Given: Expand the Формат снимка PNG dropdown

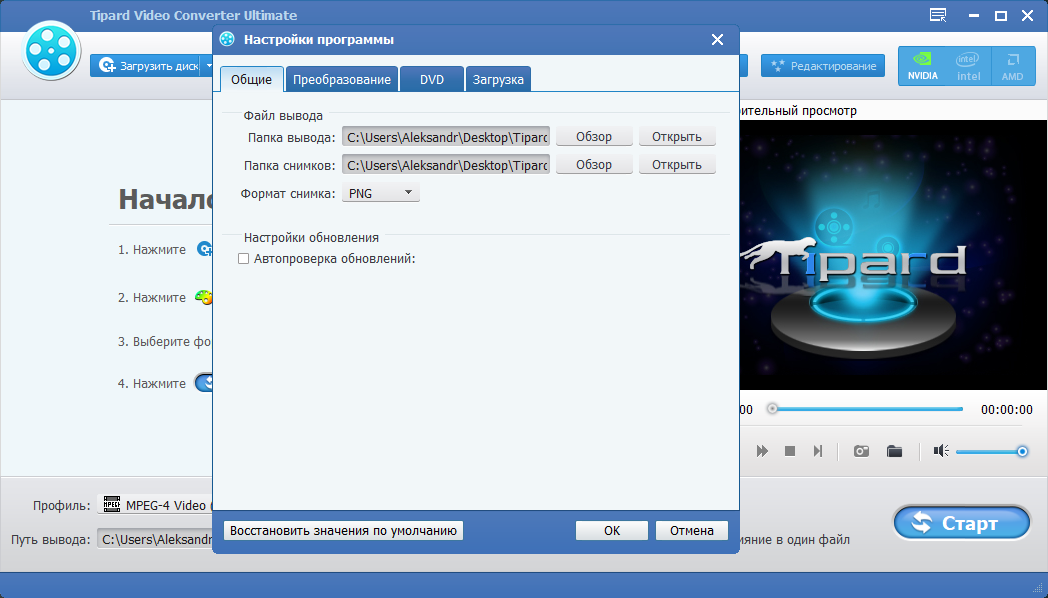Looking at the screenshot, I should pyautogui.click(x=380, y=193).
